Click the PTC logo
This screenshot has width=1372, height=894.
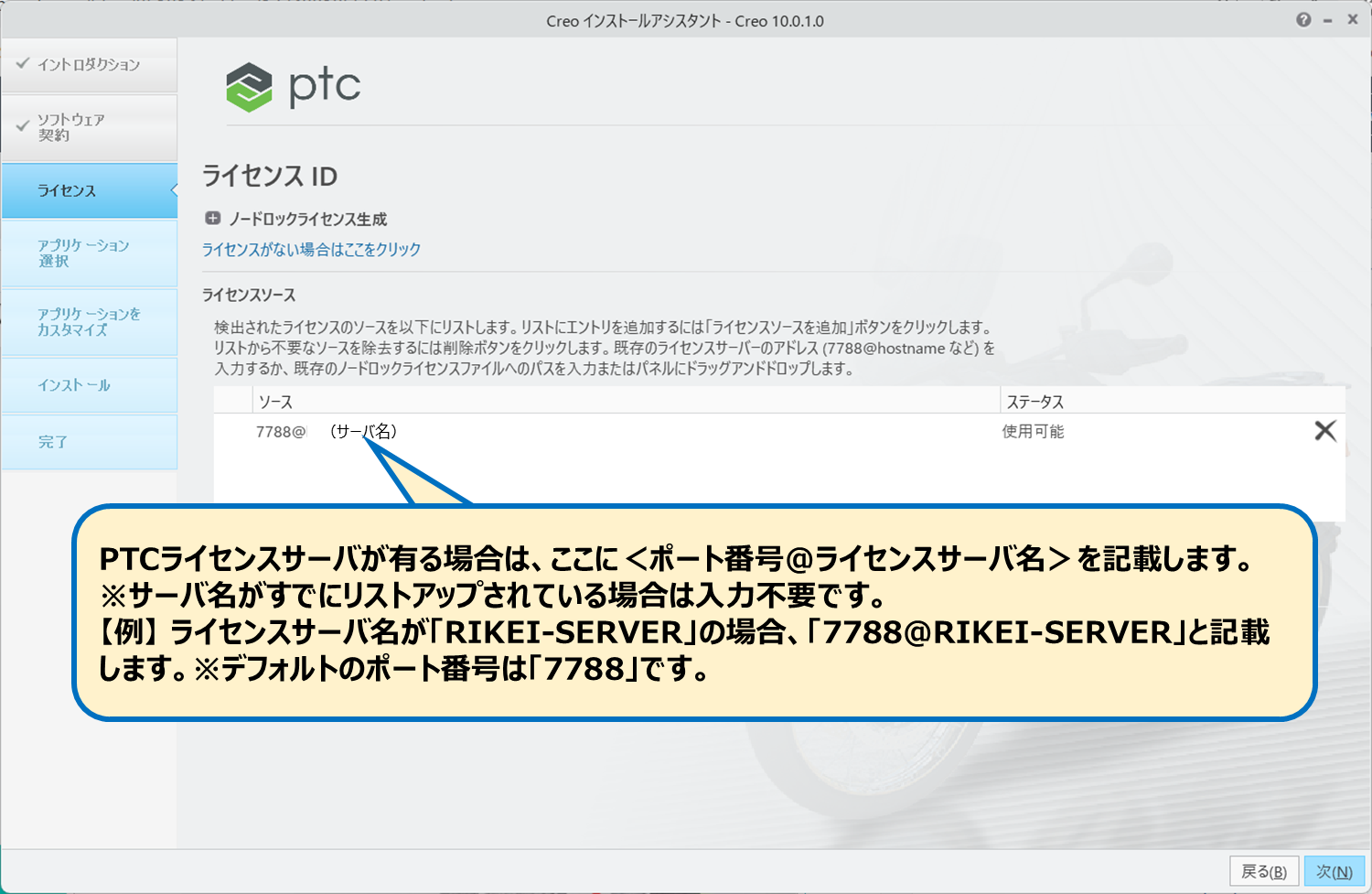[x=294, y=87]
